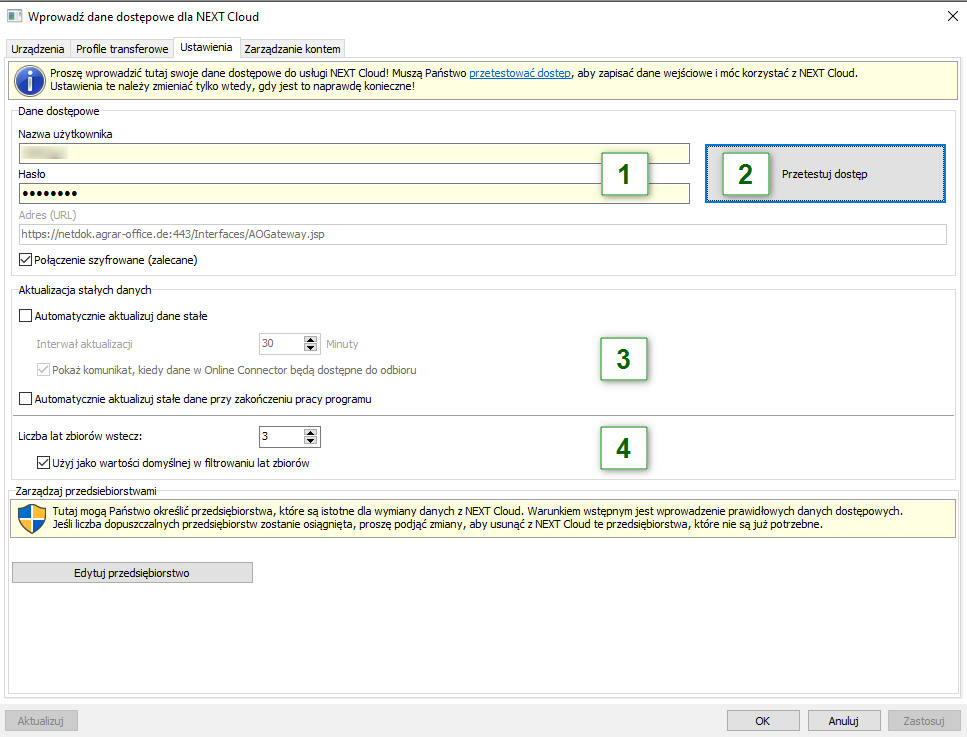Decrease Liczba lat zbiorów wstecz value
This screenshot has height=737, width=967.
click(311, 441)
